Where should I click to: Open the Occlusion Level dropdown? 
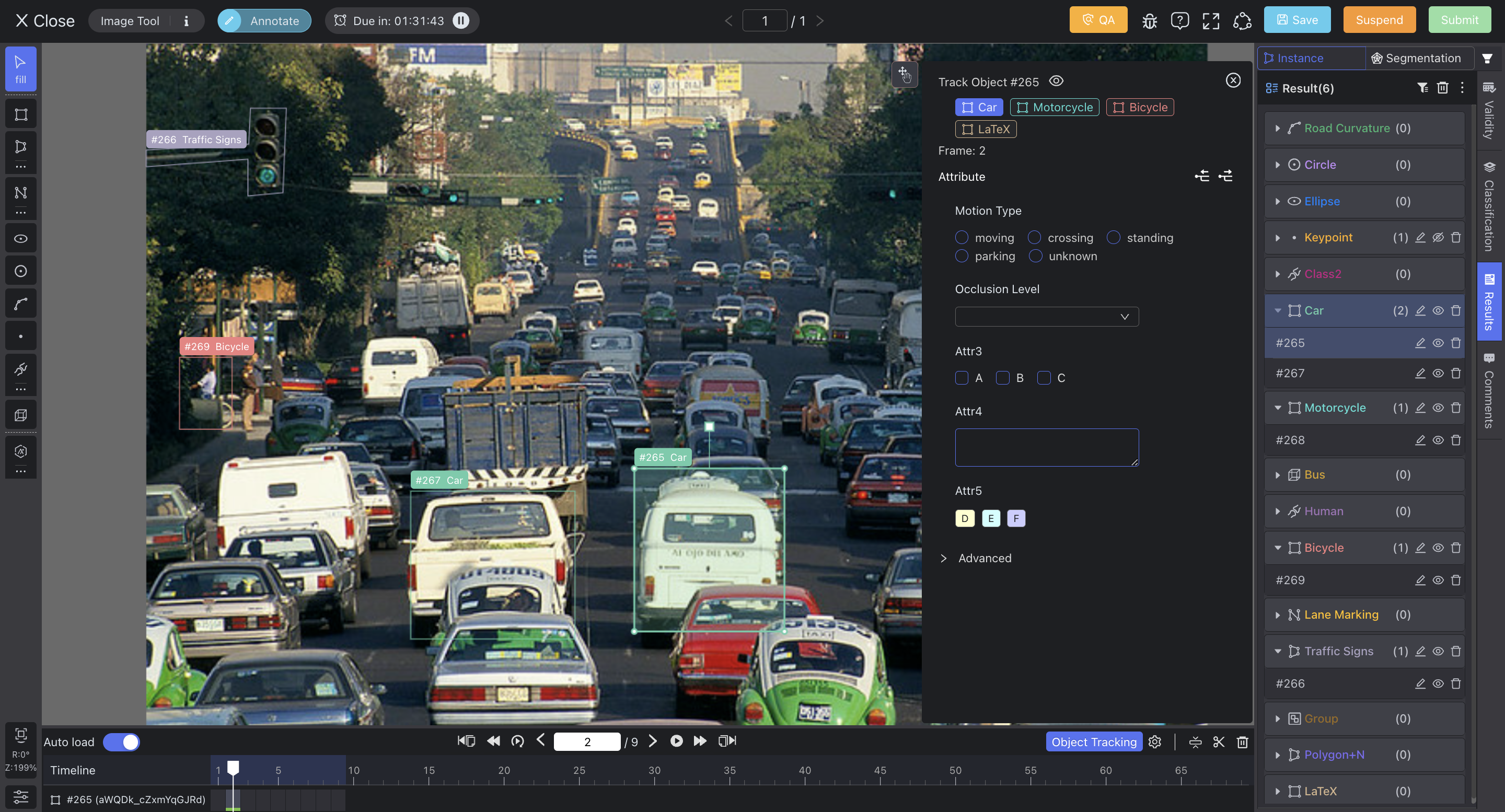coord(1046,317)
